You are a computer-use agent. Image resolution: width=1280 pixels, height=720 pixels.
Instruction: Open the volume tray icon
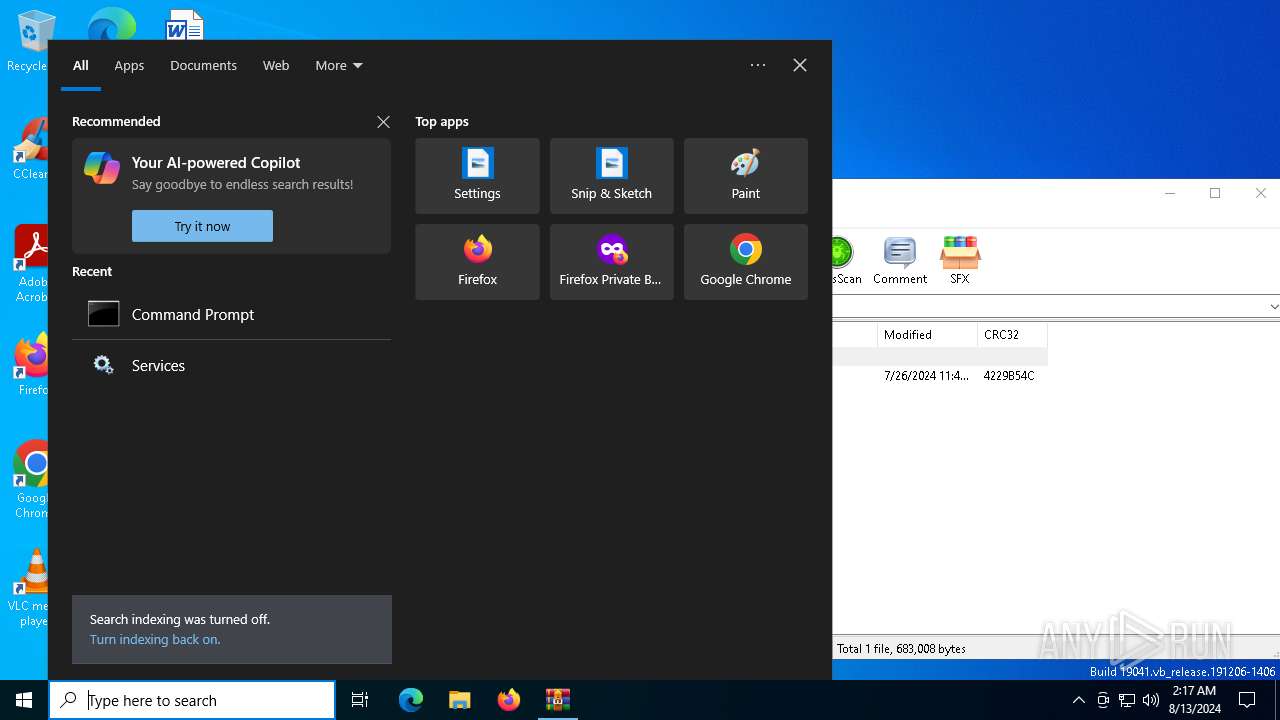[1151, 700]
